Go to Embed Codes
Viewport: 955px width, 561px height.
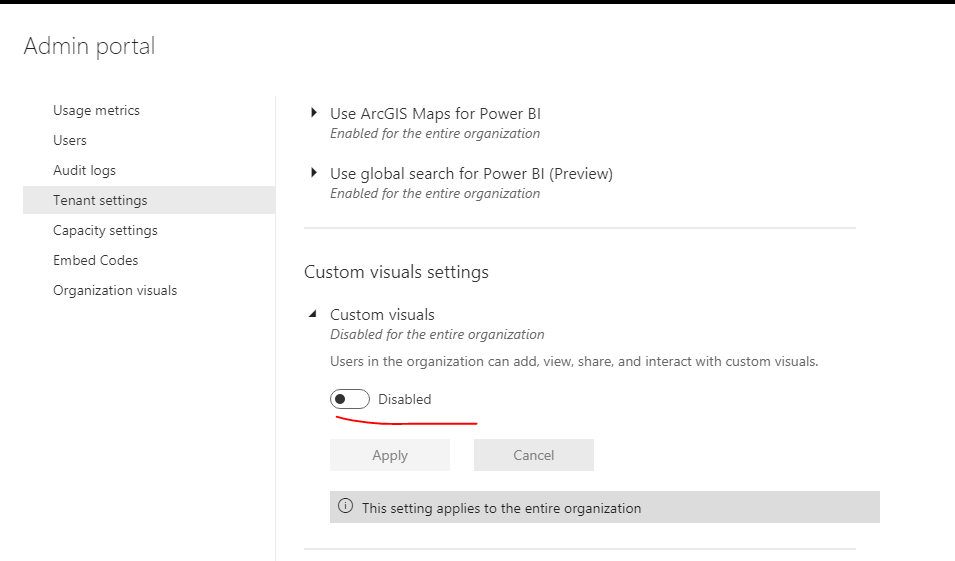click(96, 260)
